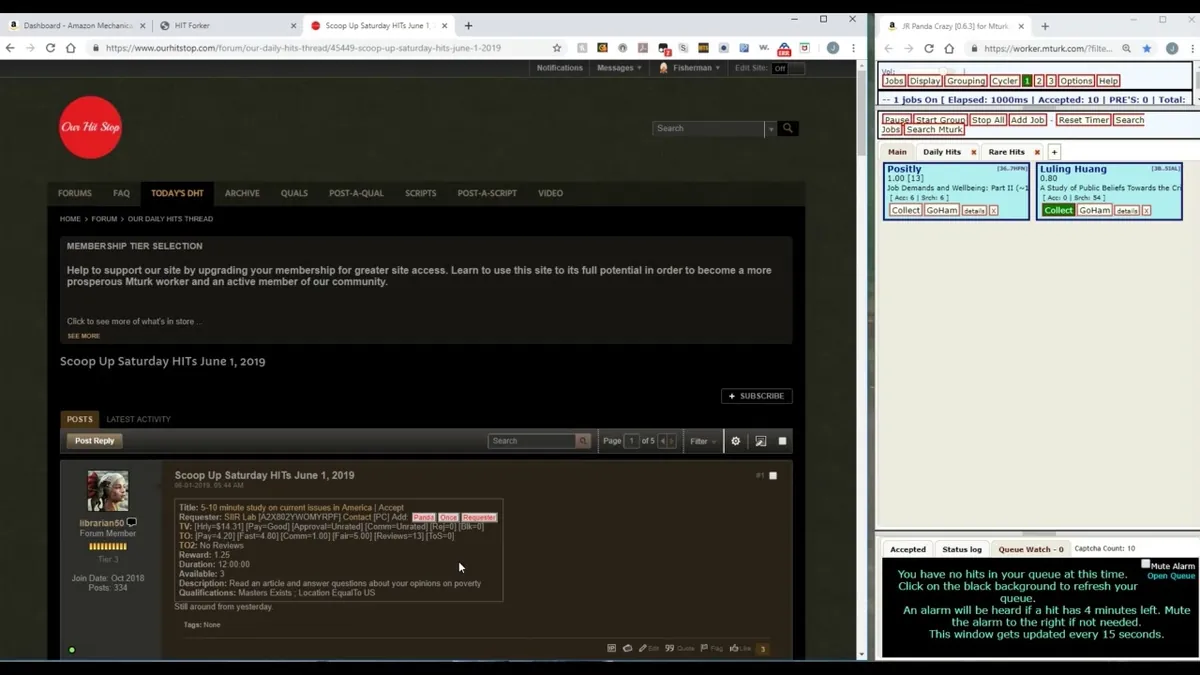Open the post tools gear icon
Viewport: 1200px width, 675px height.
(735, 441)
